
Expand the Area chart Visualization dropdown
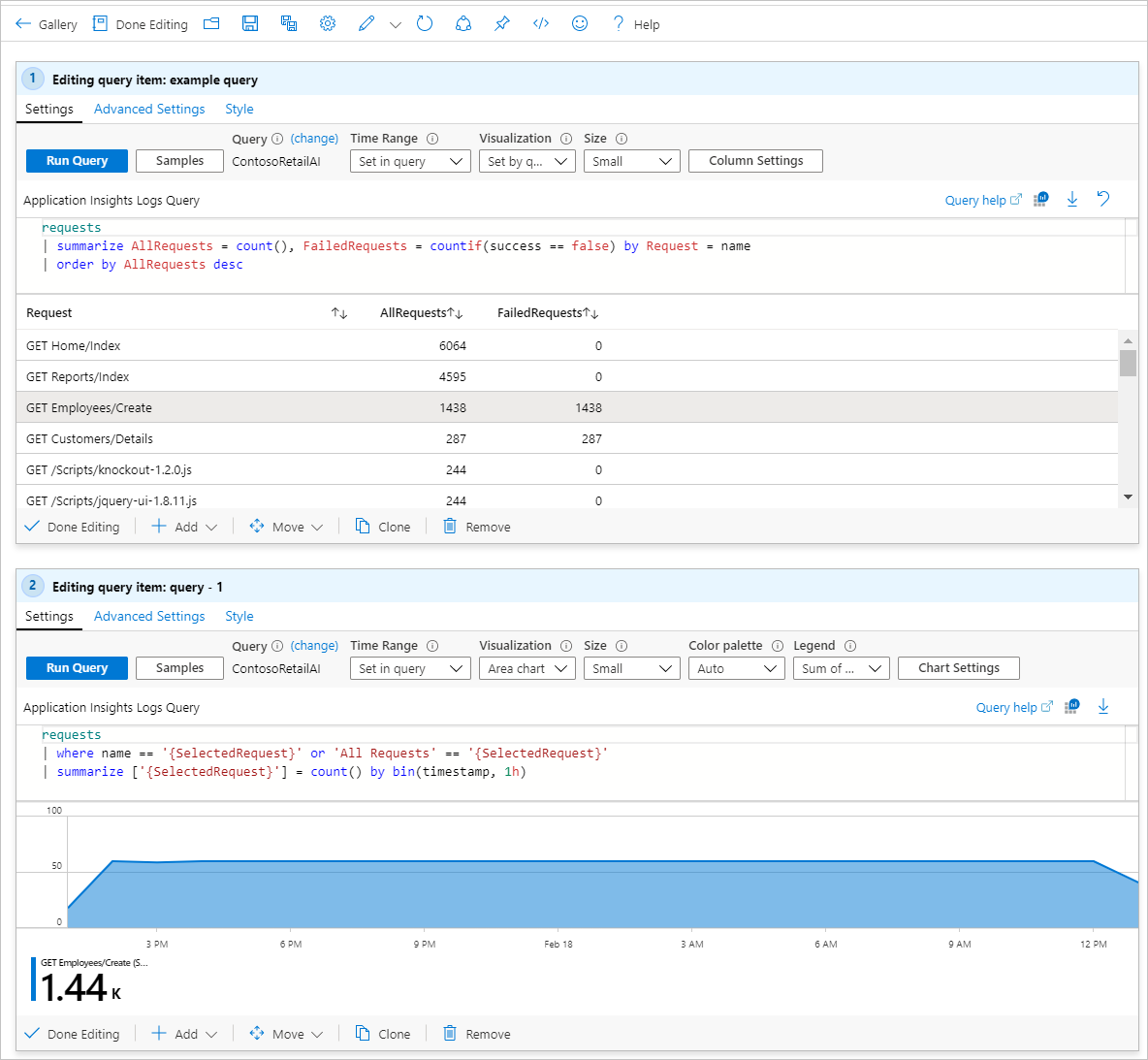coord(527,668)
